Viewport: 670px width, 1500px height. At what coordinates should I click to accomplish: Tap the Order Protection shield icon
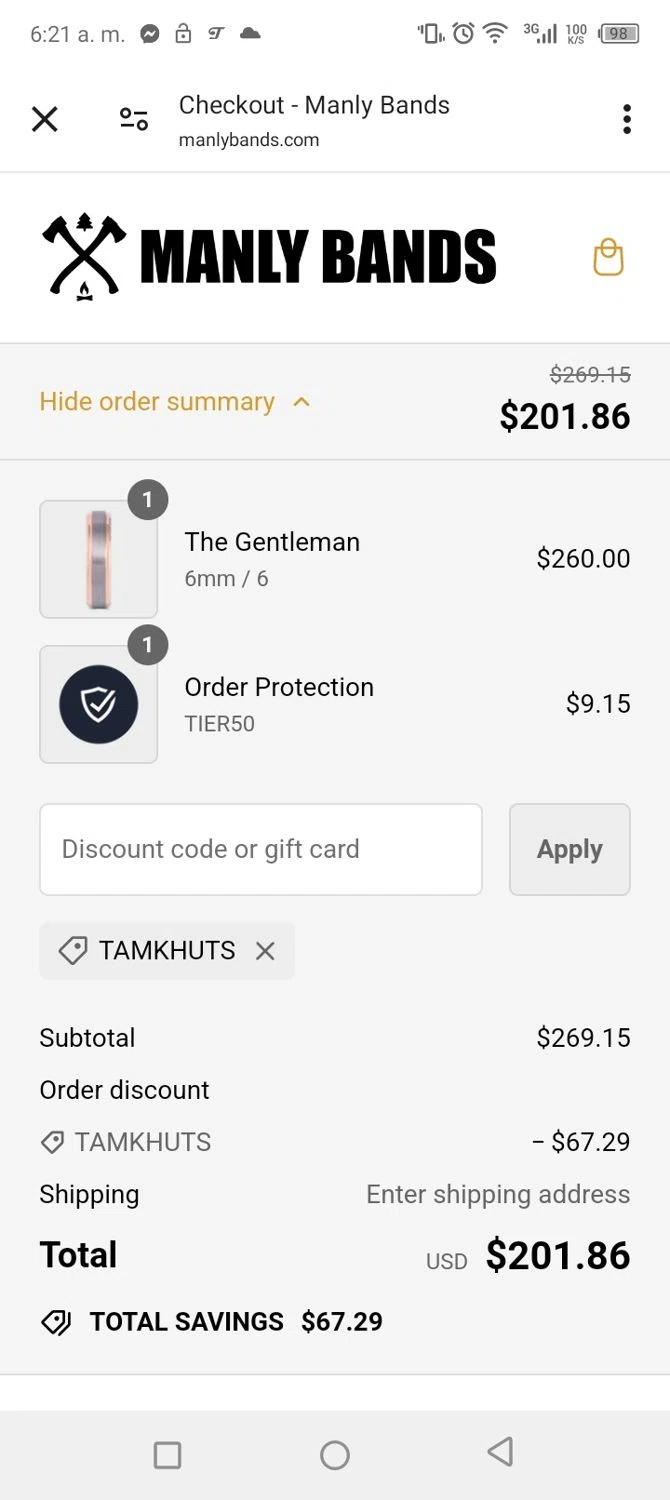[98, 704]
